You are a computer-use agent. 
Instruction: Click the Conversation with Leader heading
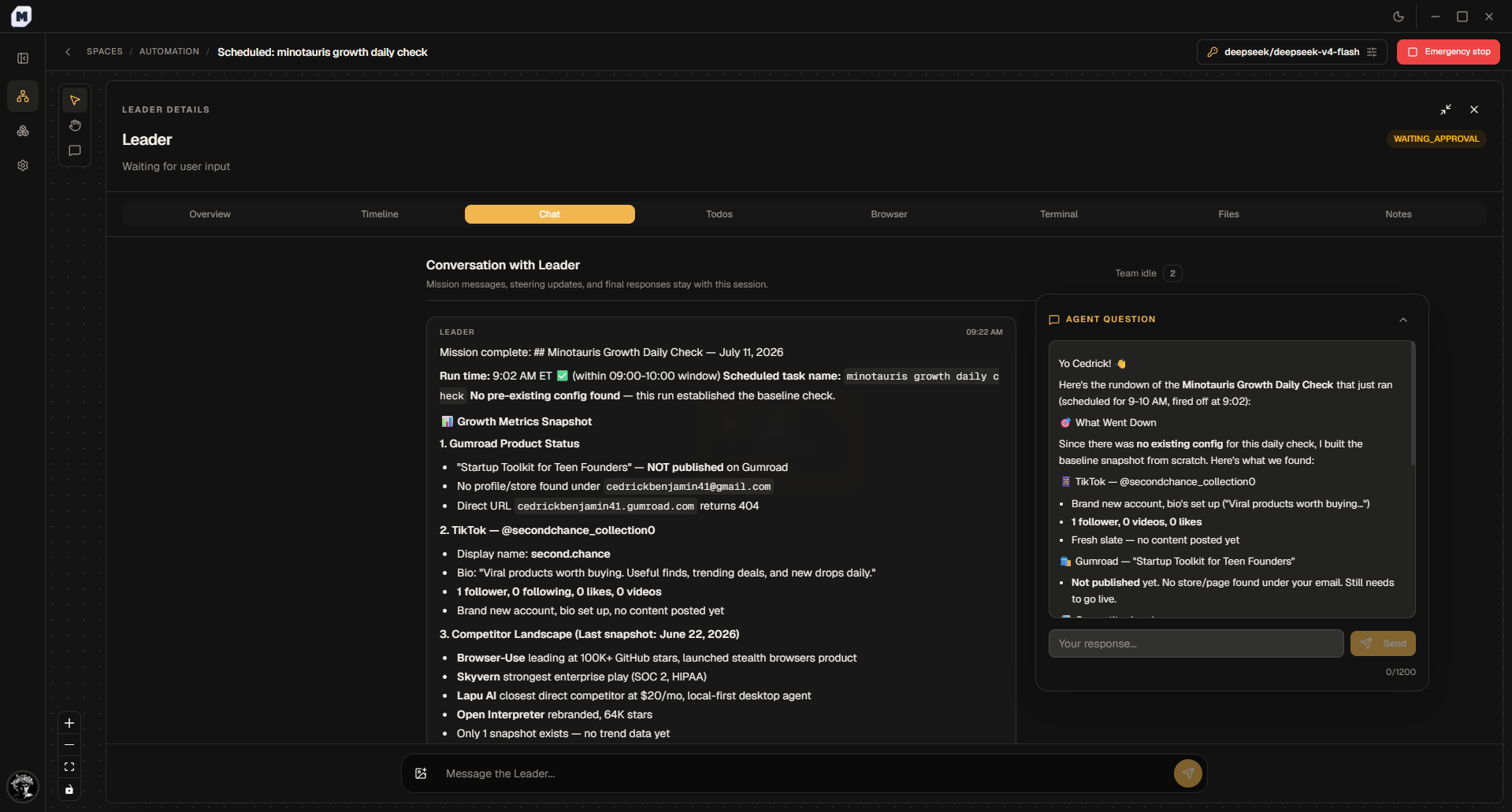pos(503,265)
